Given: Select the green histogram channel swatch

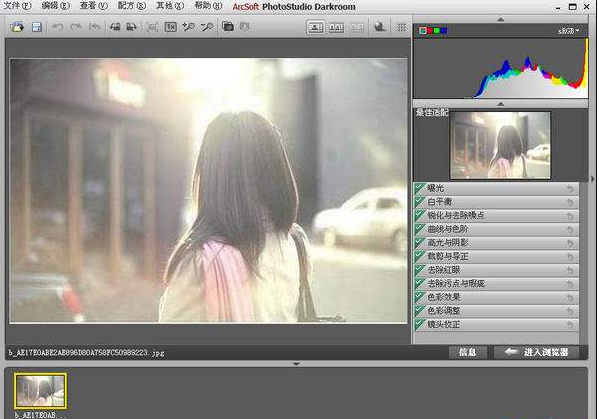Looking at the screenshot, I should pyautogui.click(x=437, y=31).
